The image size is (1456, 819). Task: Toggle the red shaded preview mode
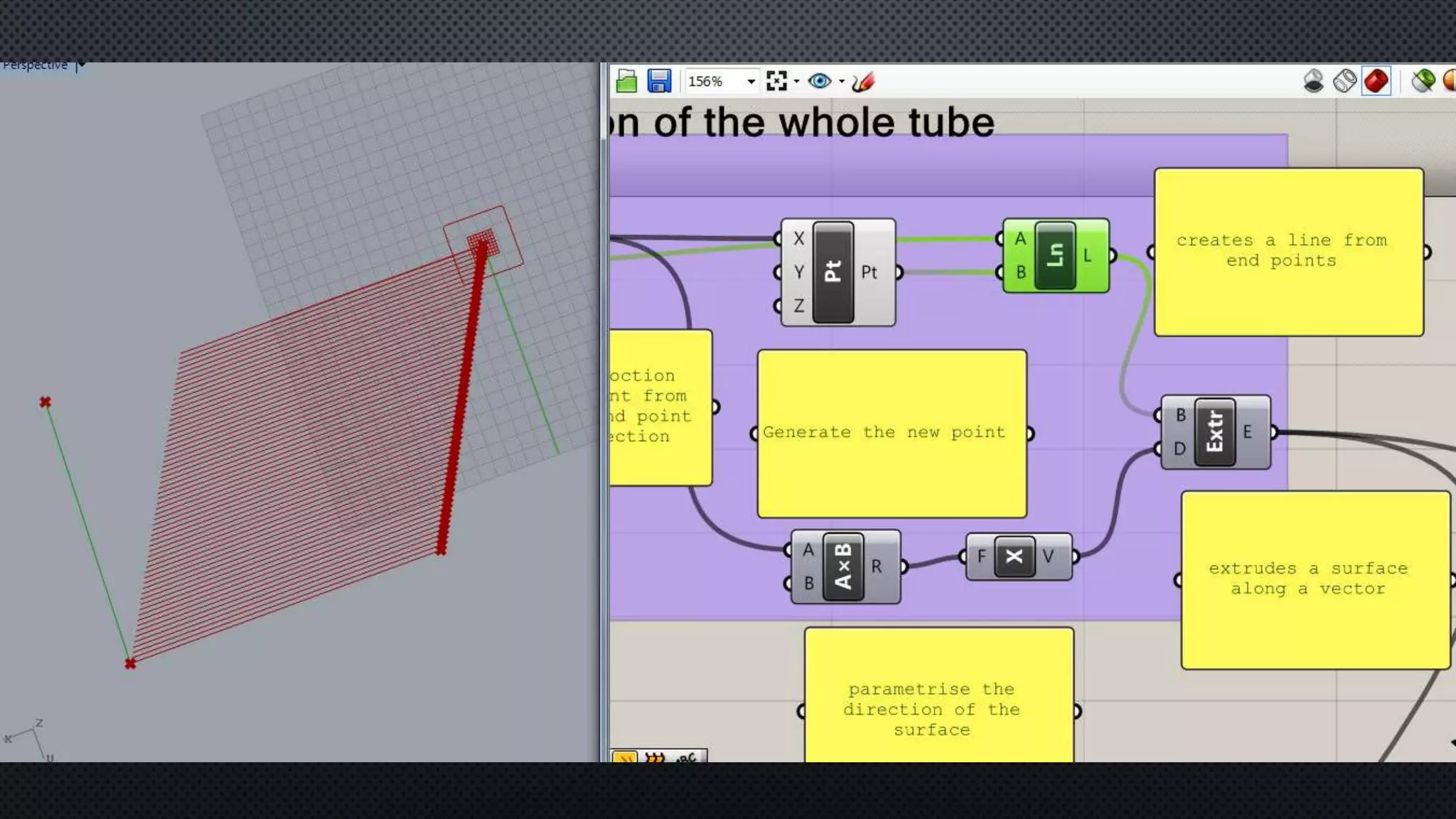1376,81
